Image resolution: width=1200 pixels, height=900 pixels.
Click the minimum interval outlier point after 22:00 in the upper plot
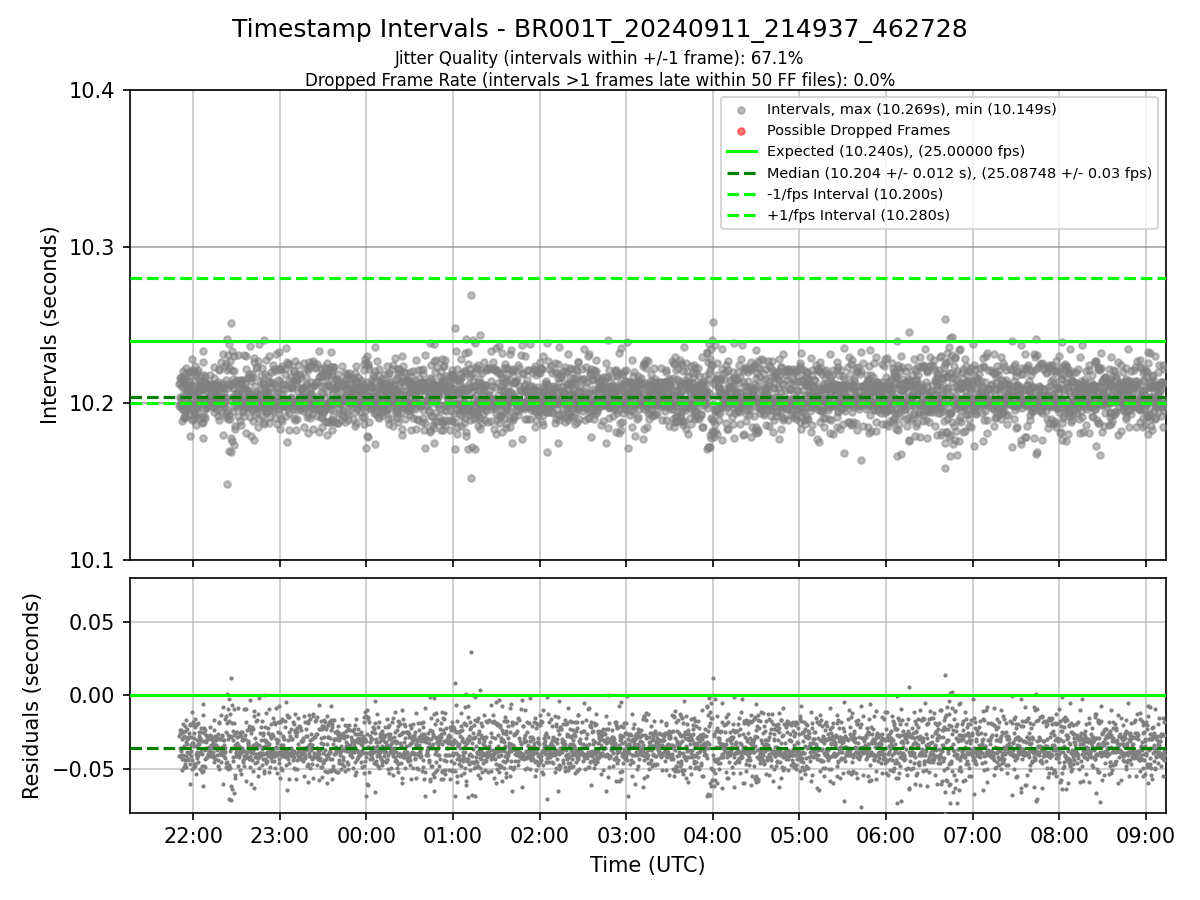pyautogui.click(x=227, y=484)
